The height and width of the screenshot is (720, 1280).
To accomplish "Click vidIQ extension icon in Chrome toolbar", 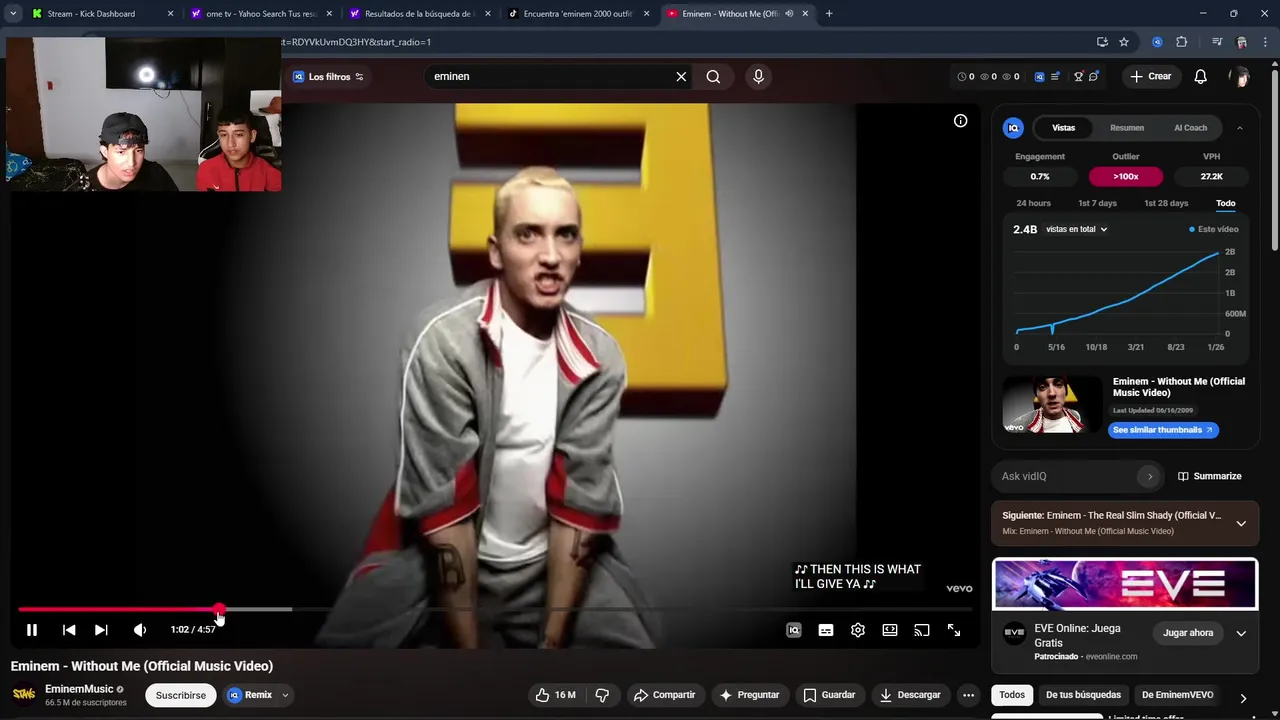I will pyautogui.click(x=1157, y=42).
